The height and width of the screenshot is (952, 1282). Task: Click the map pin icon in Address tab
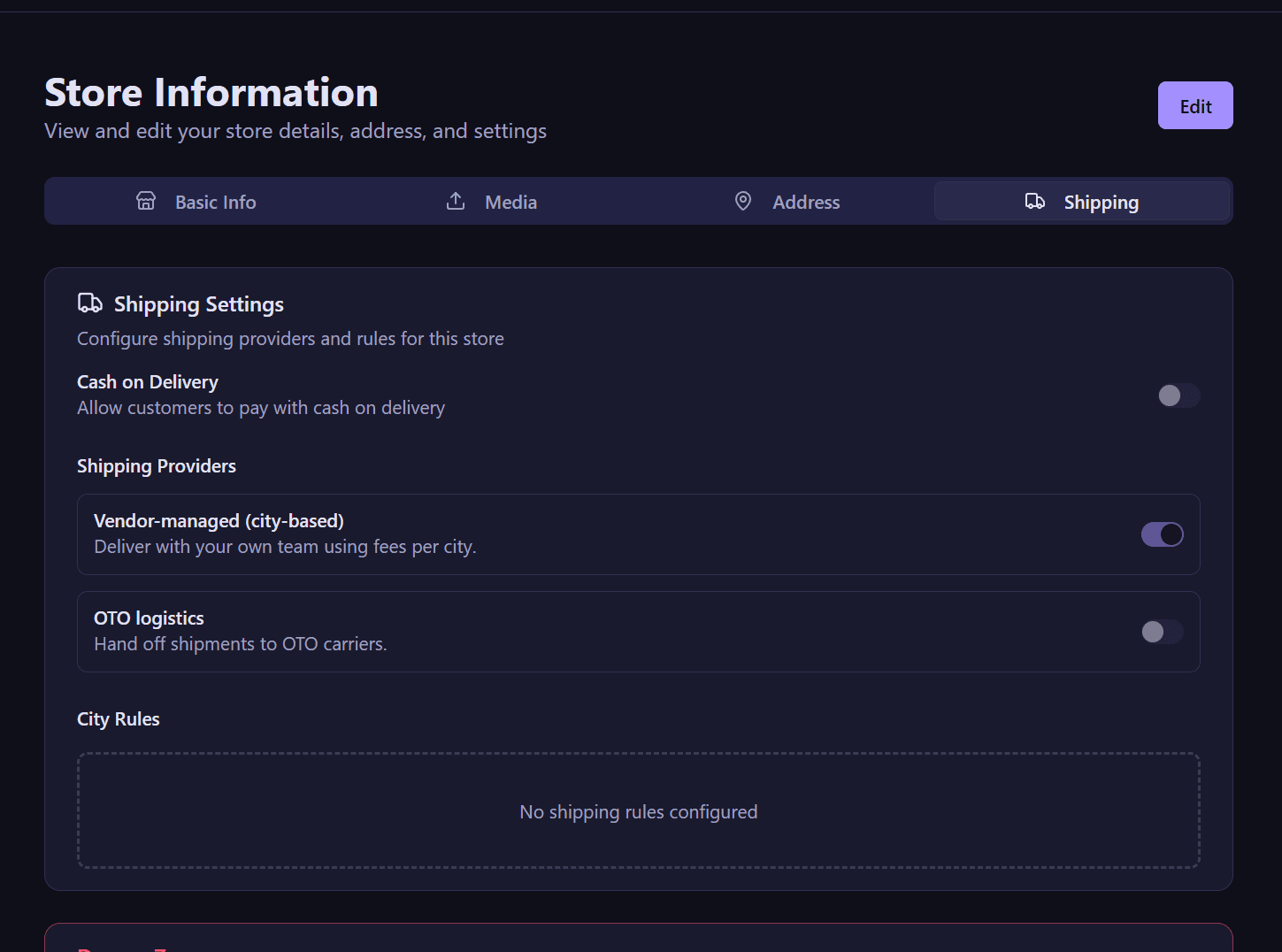tap(743, 201)
